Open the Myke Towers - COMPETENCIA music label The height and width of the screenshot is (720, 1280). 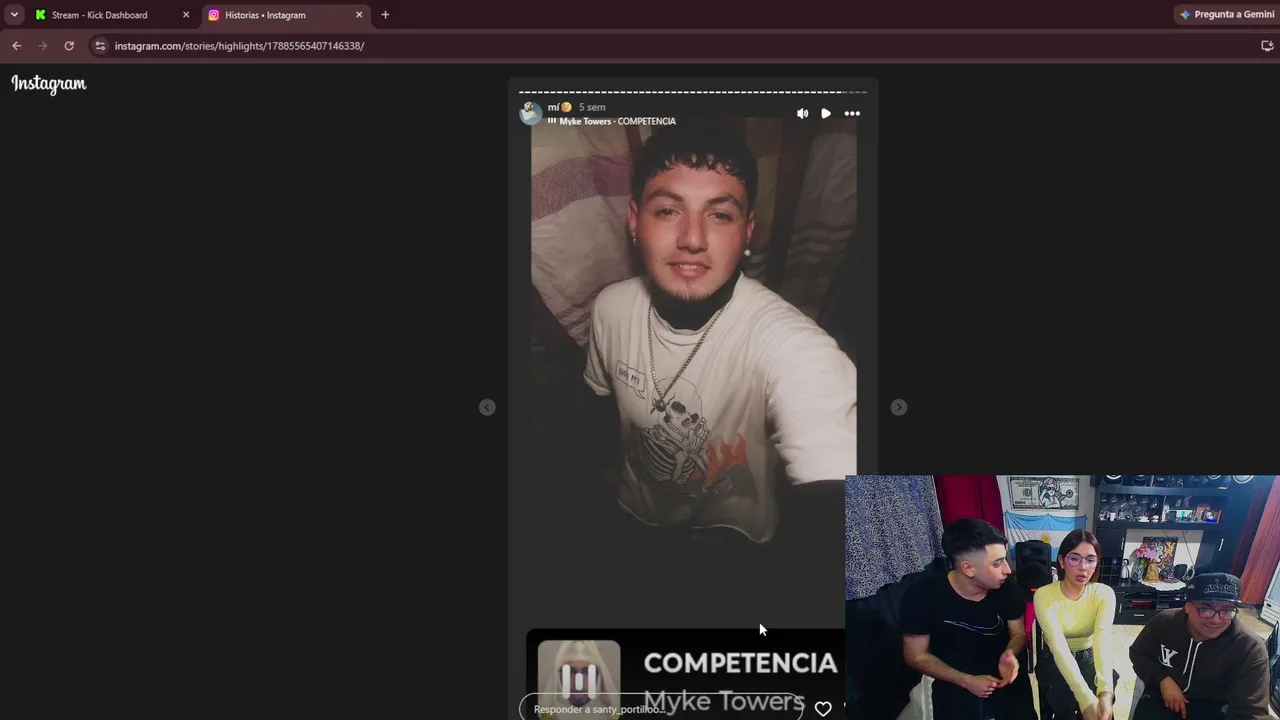pos(611,122)
